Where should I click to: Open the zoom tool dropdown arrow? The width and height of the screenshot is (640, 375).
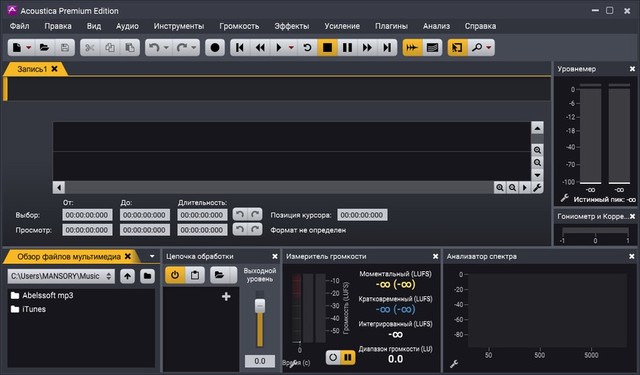click(489, 48)
